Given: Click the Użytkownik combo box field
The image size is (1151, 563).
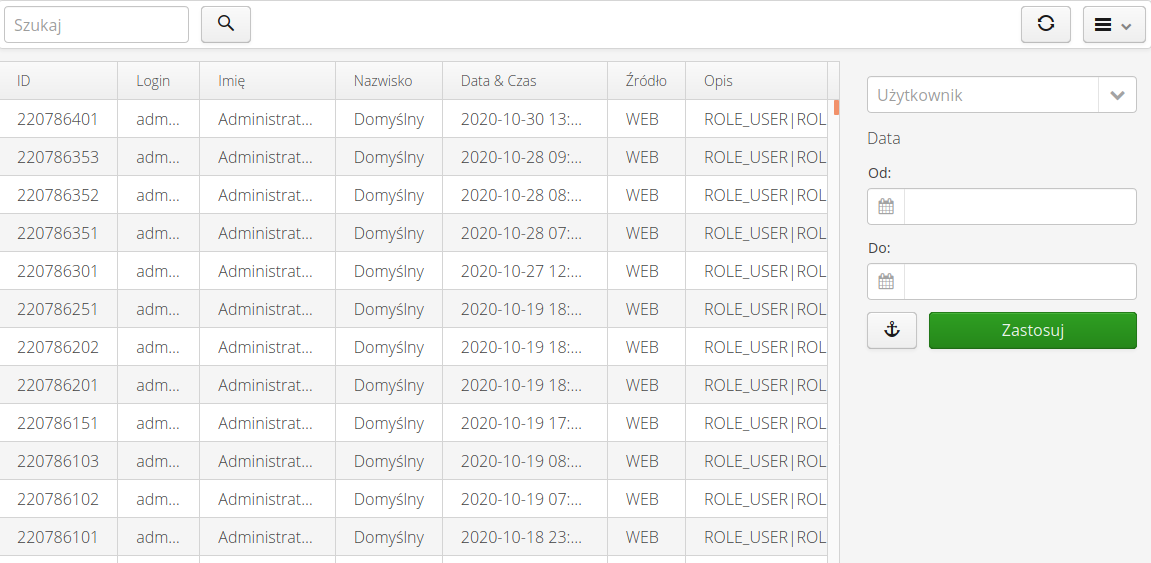Looking at the screenshot, I should [982, 96].
